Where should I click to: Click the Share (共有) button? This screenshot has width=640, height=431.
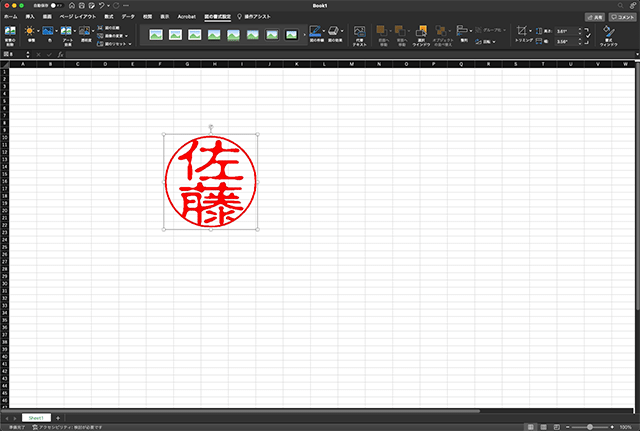594,17
